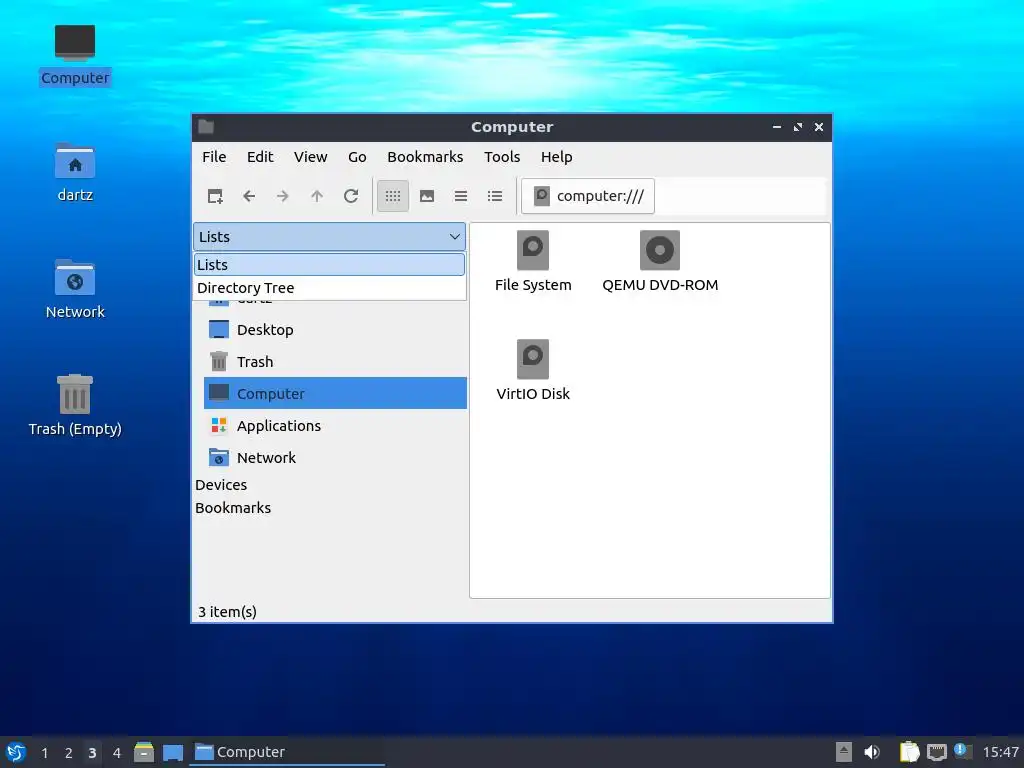The width and height of the screenshot is (1024, 768).
Task: Open removable media eject tray icon
Action: point(844,752)
